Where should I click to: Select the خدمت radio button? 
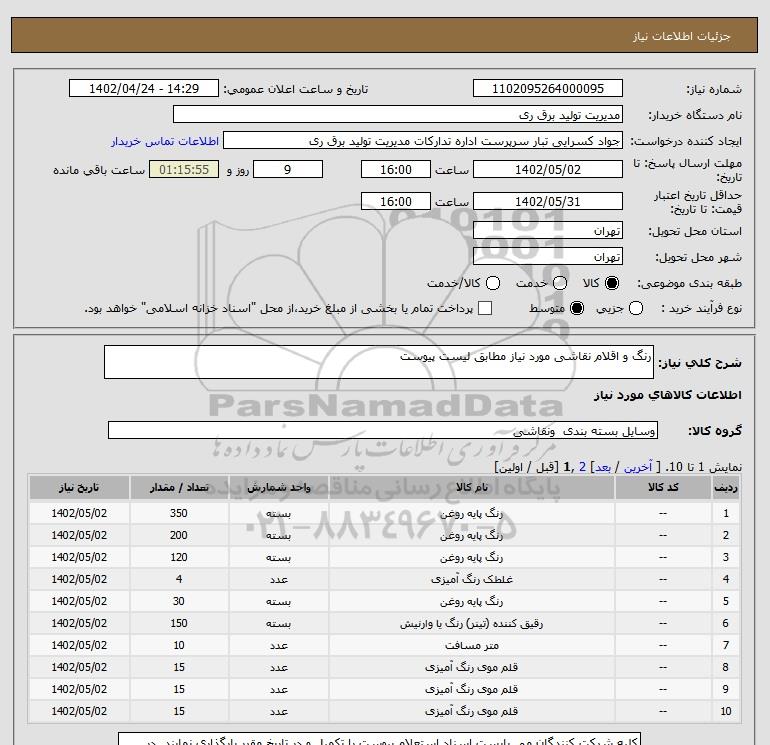pyautogui.click(x=560, y=283)
